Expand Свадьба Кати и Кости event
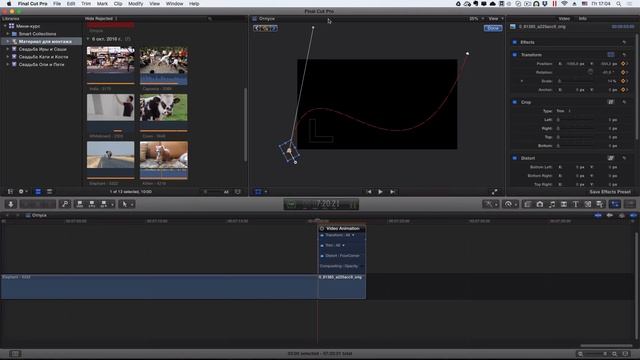 click(x=8, y=57)
